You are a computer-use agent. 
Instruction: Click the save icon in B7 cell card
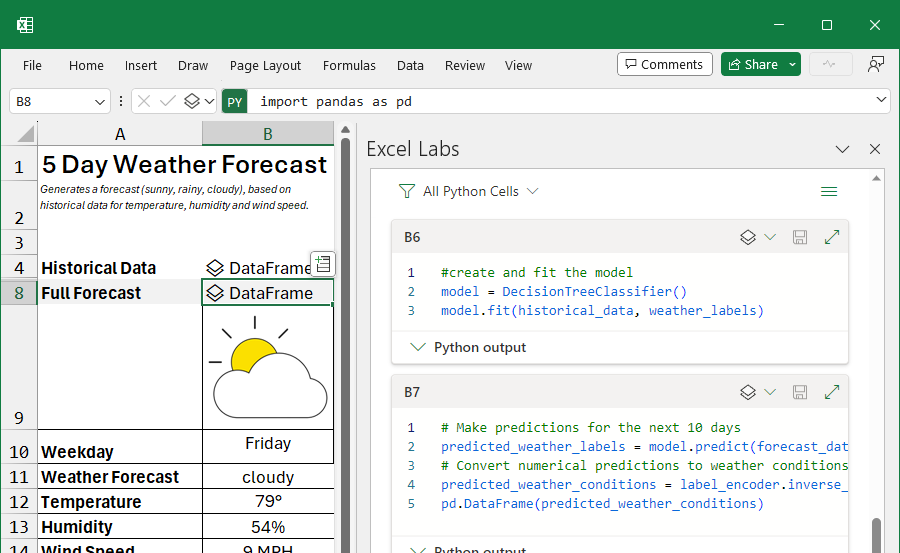[x=799, y=392]
